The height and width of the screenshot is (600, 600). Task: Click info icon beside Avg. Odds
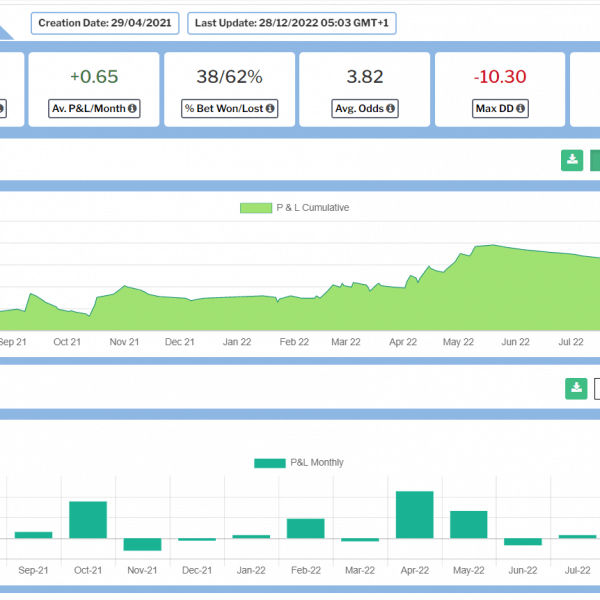point(390,109)
